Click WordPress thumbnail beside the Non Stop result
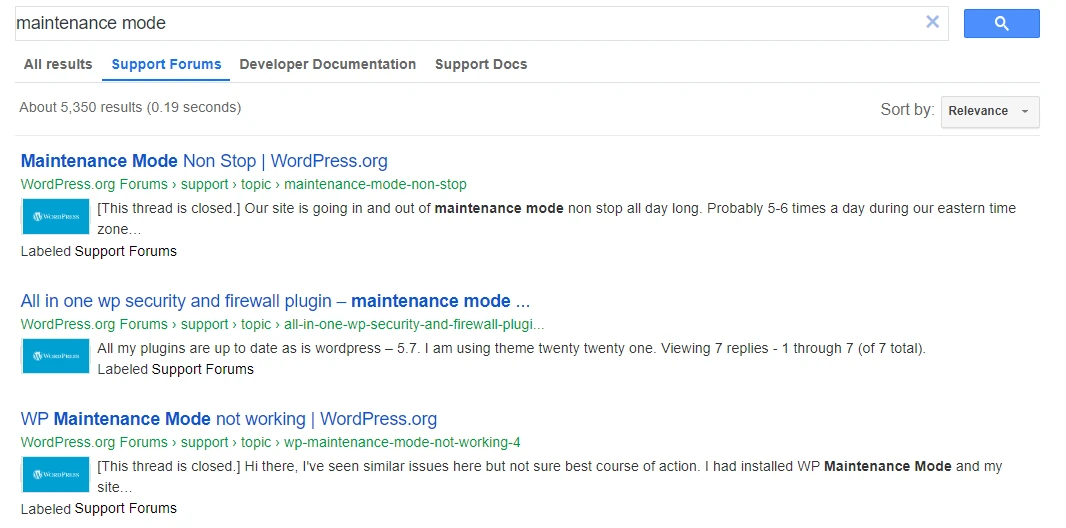 point(56,217)
